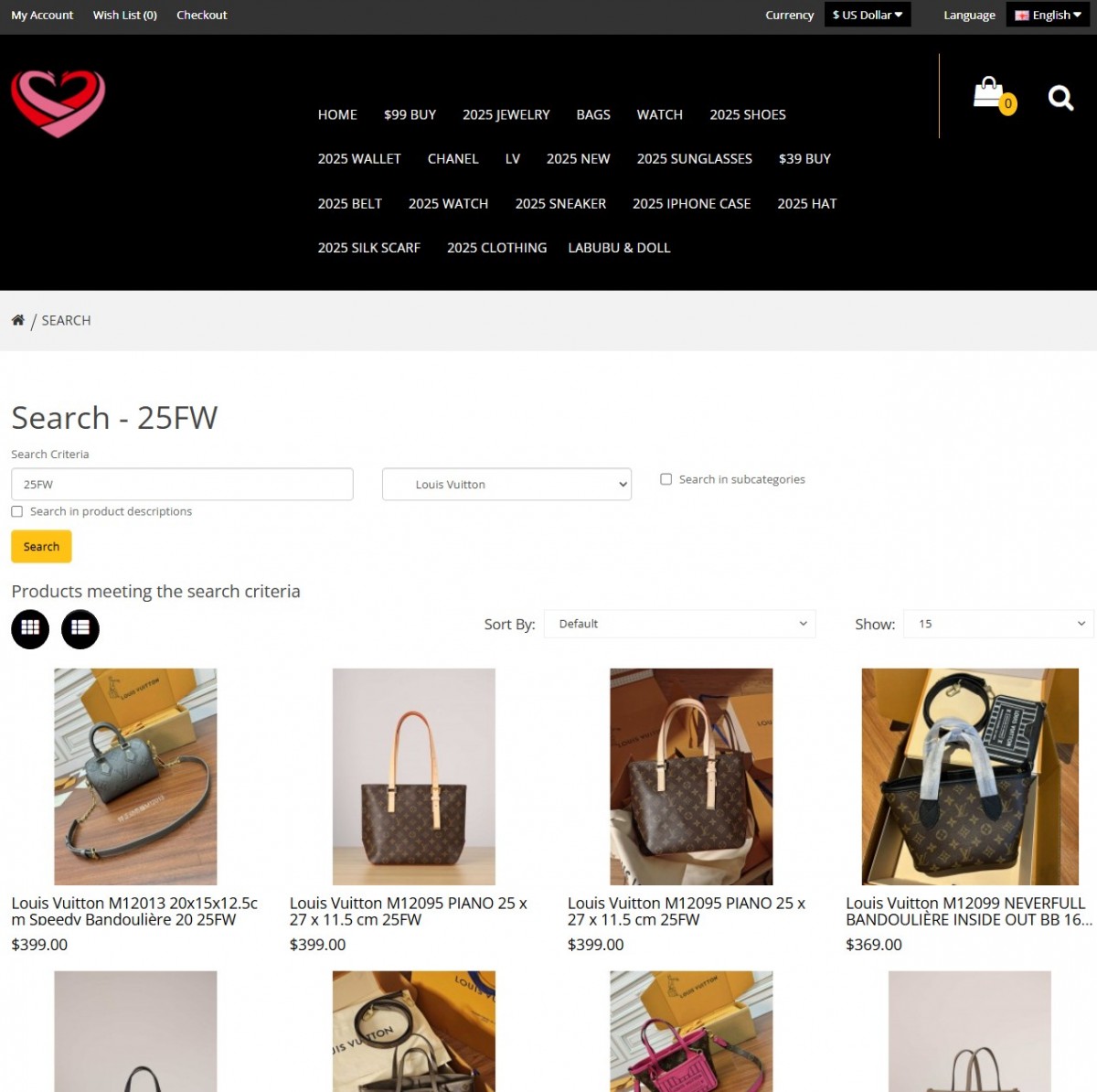Open the 2025 JEWELRY menu item
The image size is (1097, 1092).
[x=506, y=114]
